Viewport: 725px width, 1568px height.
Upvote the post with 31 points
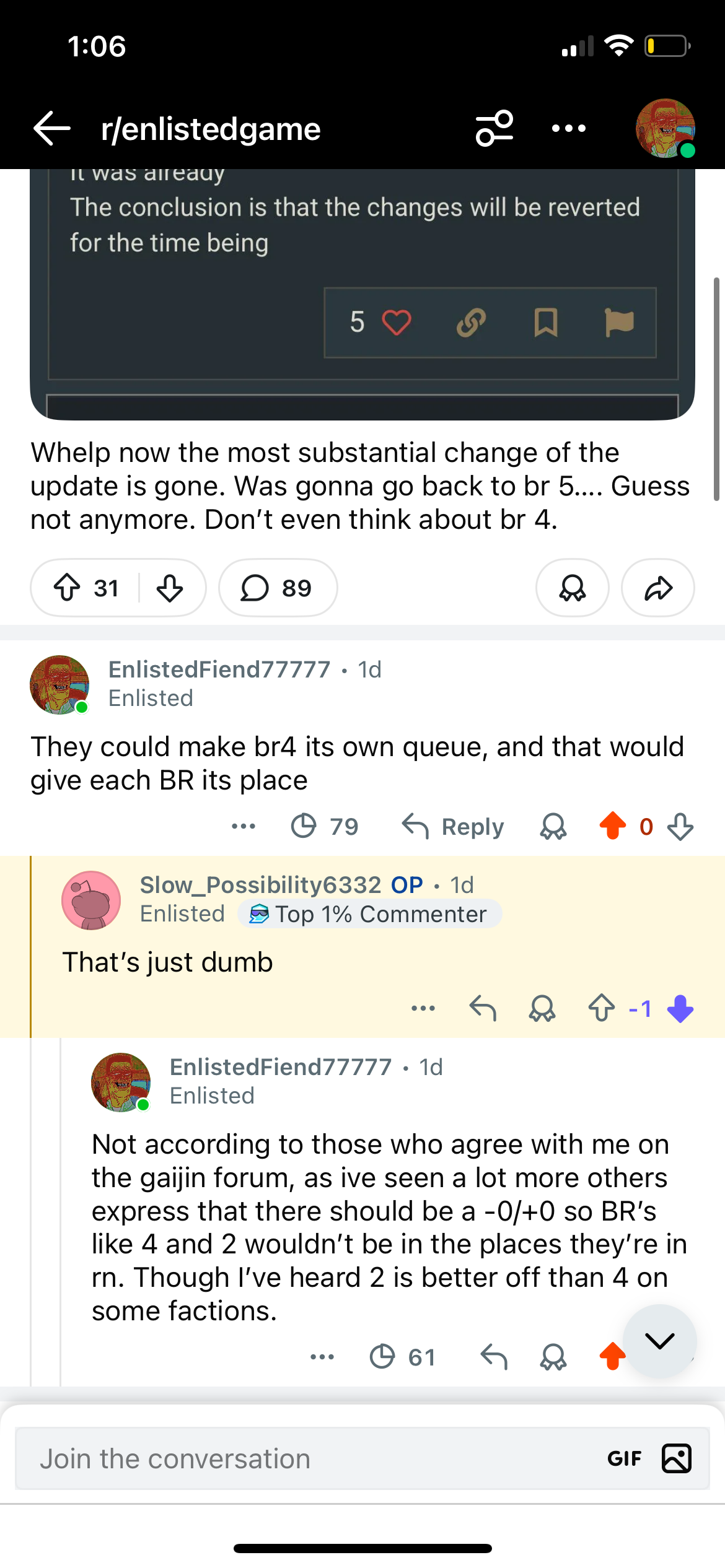(x=67, y=588)
